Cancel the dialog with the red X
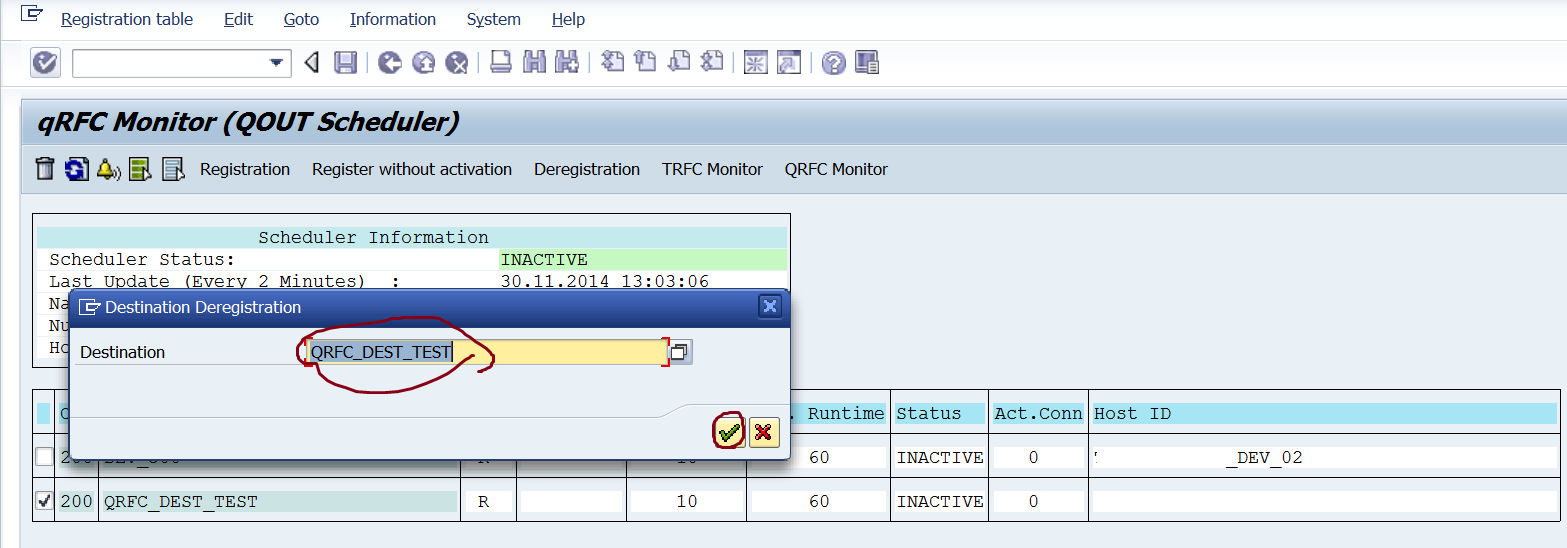The height and width of the screenshot is (548, 1567). pyautogui.click(x=764, y=432)
